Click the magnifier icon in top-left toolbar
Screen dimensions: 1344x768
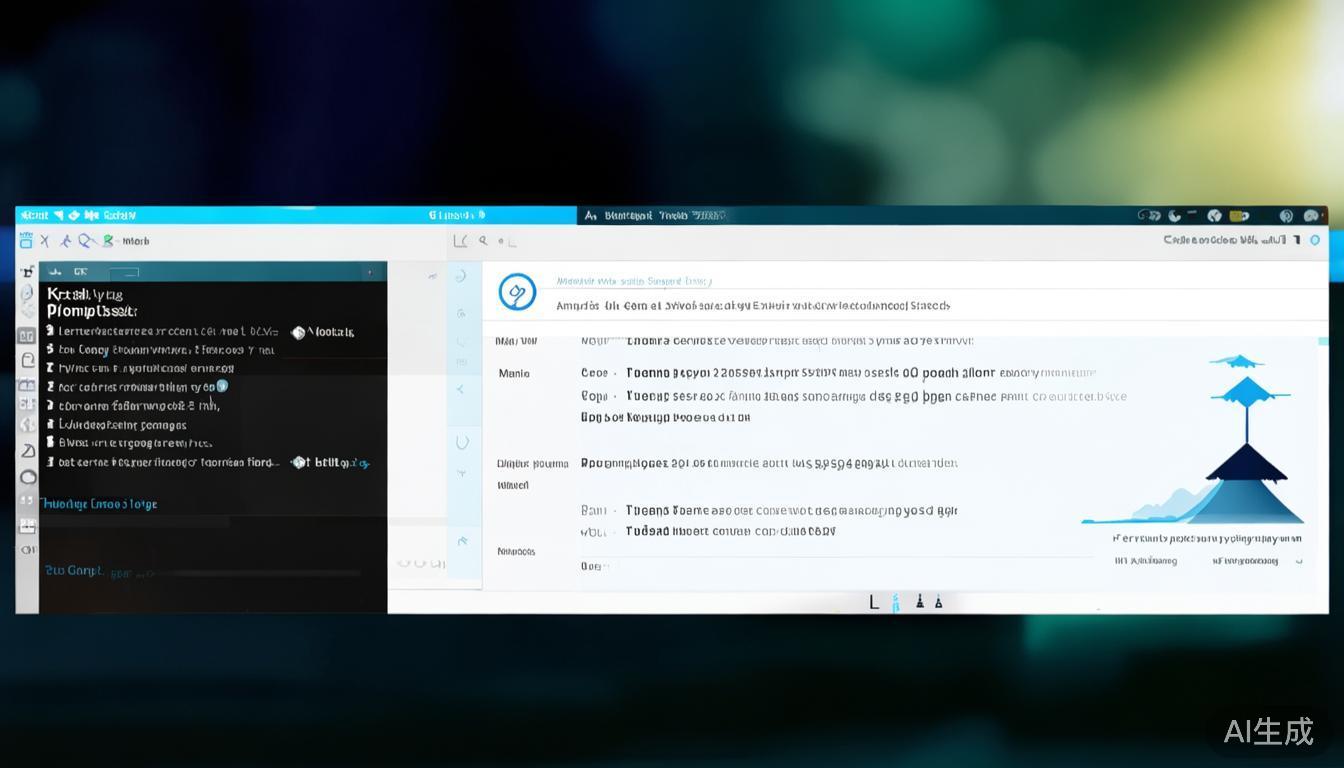point(86,241)
